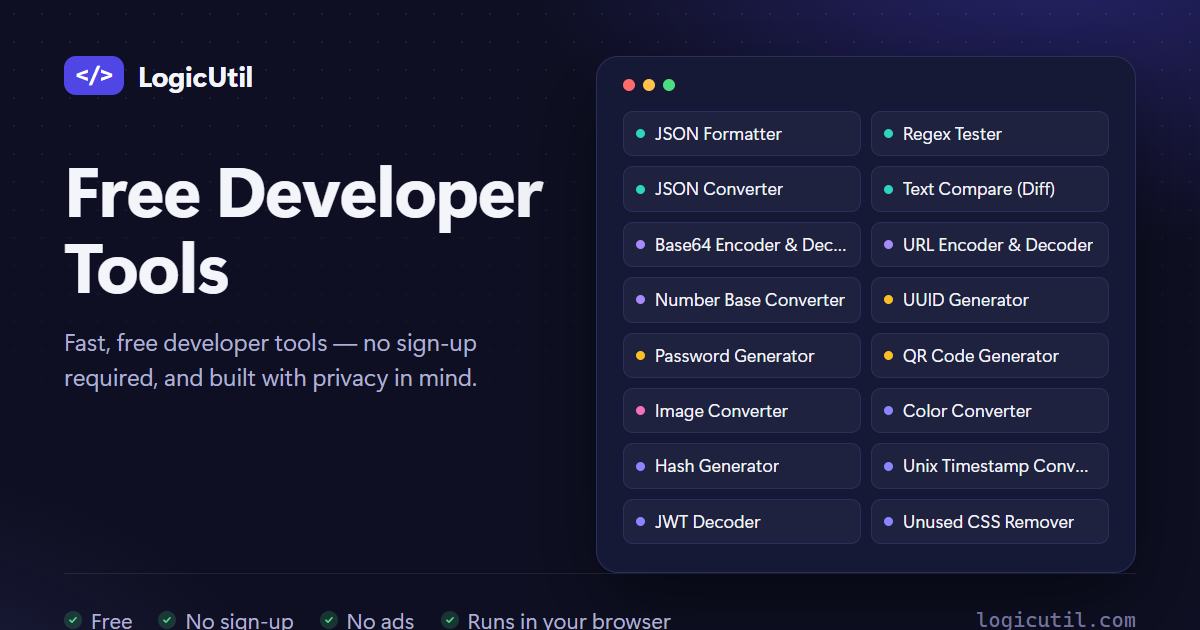Screen dimensions: 1200x630
Task: Open the Regex Tester tool
Action: coord(990,134)
